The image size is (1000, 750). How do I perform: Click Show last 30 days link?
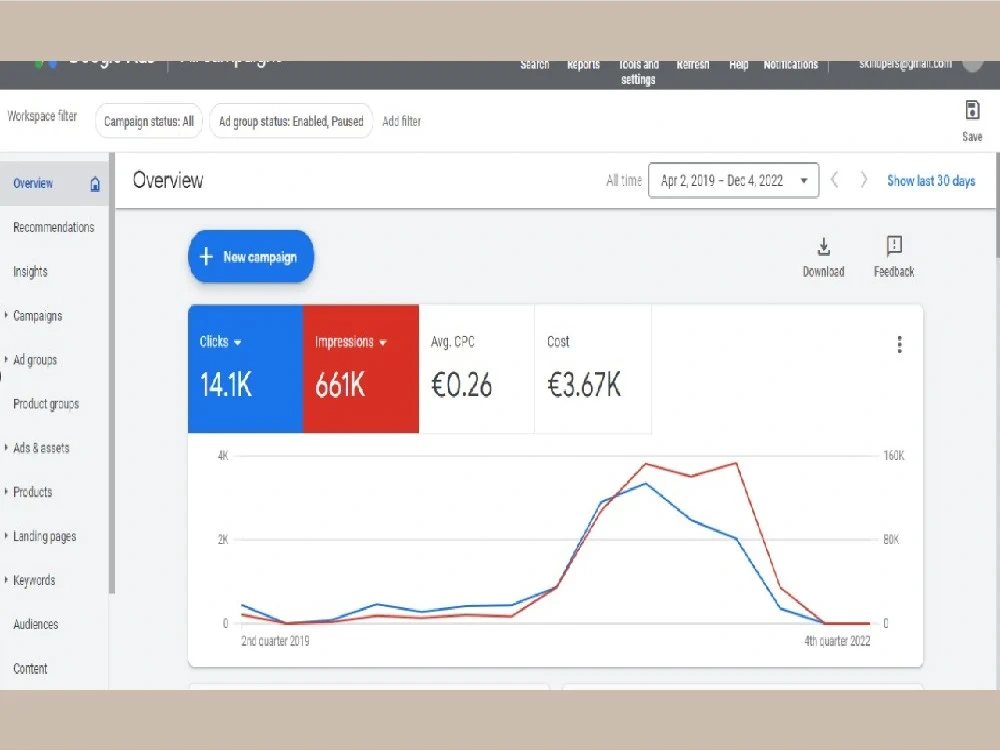tap(931, 180)
